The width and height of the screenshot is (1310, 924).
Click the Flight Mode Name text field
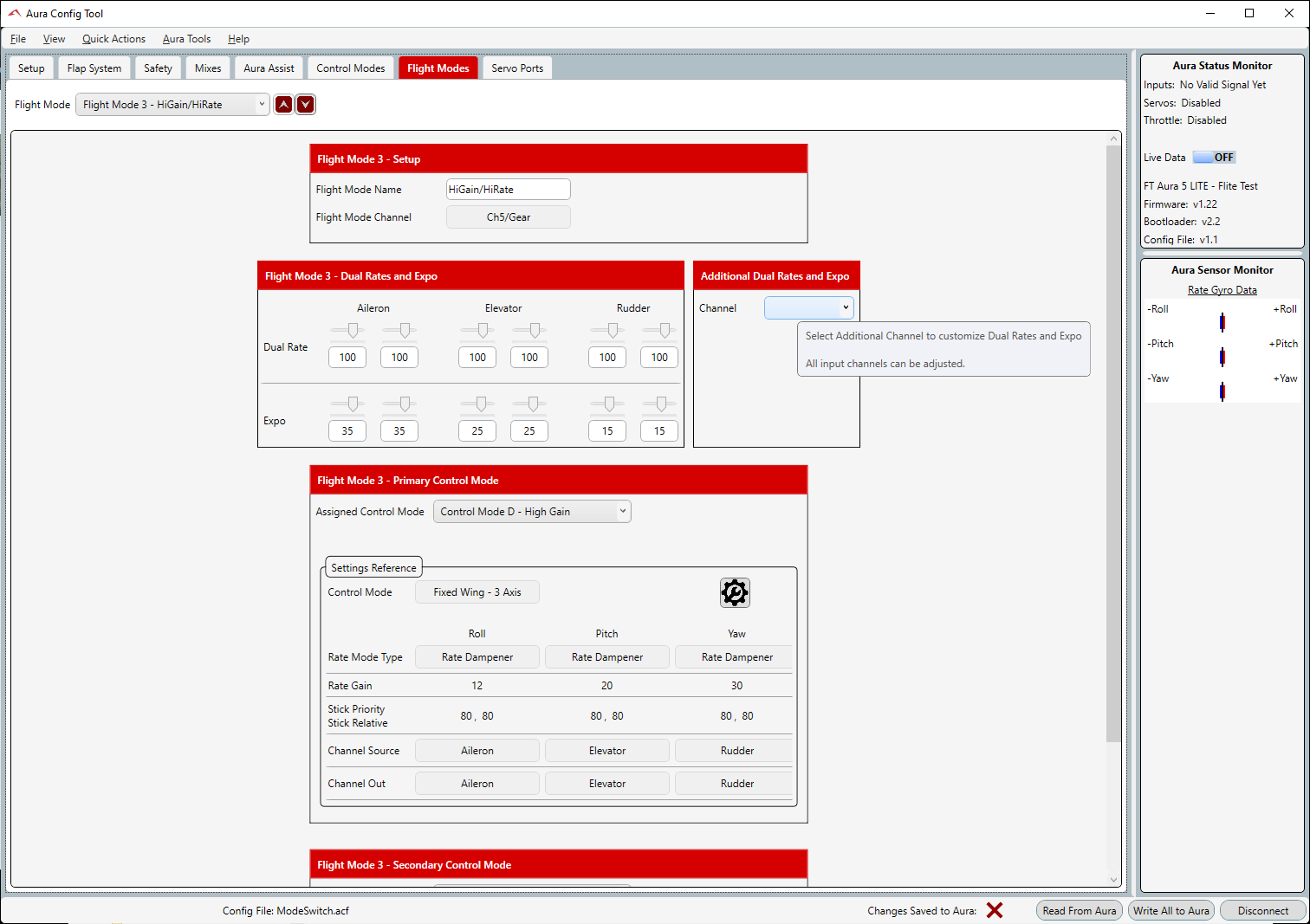(508, 190)
